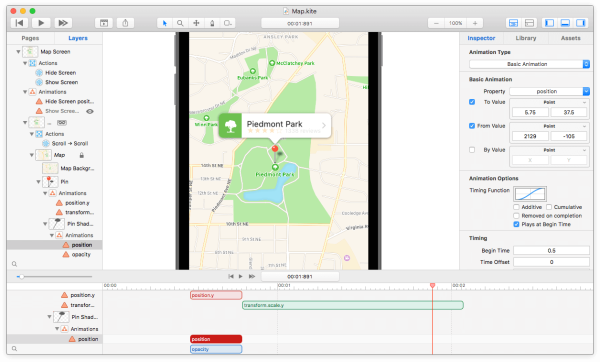Toggle the eye icon on Show Screen animation
The width and height of the screenshot is (600, 362).
pos(90,111)
